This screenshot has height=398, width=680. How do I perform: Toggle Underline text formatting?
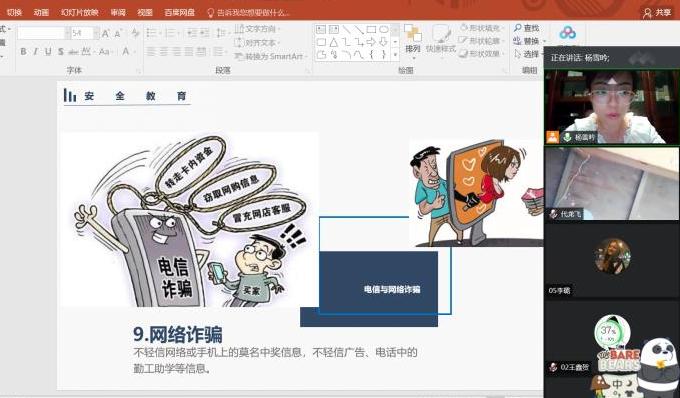[x=48, y=52]
